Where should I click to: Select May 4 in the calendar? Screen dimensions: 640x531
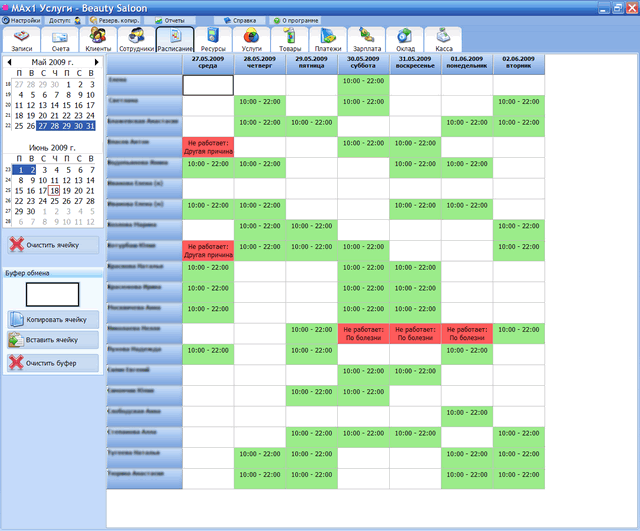click(19, 95)
